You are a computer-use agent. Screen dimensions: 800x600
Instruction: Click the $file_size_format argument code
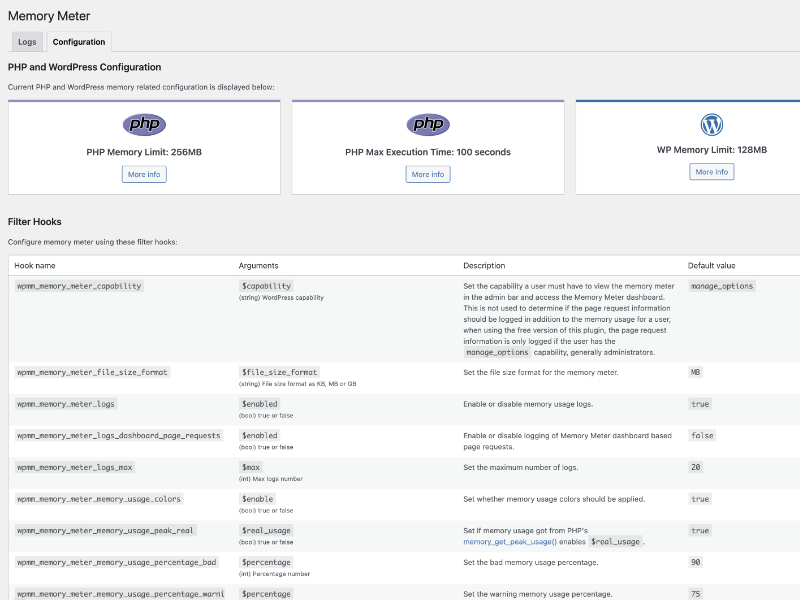coord(280,372)
